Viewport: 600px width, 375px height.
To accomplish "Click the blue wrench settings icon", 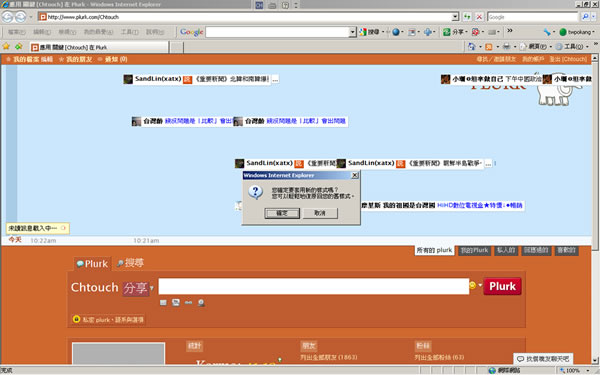I will [x=547, y=32].
